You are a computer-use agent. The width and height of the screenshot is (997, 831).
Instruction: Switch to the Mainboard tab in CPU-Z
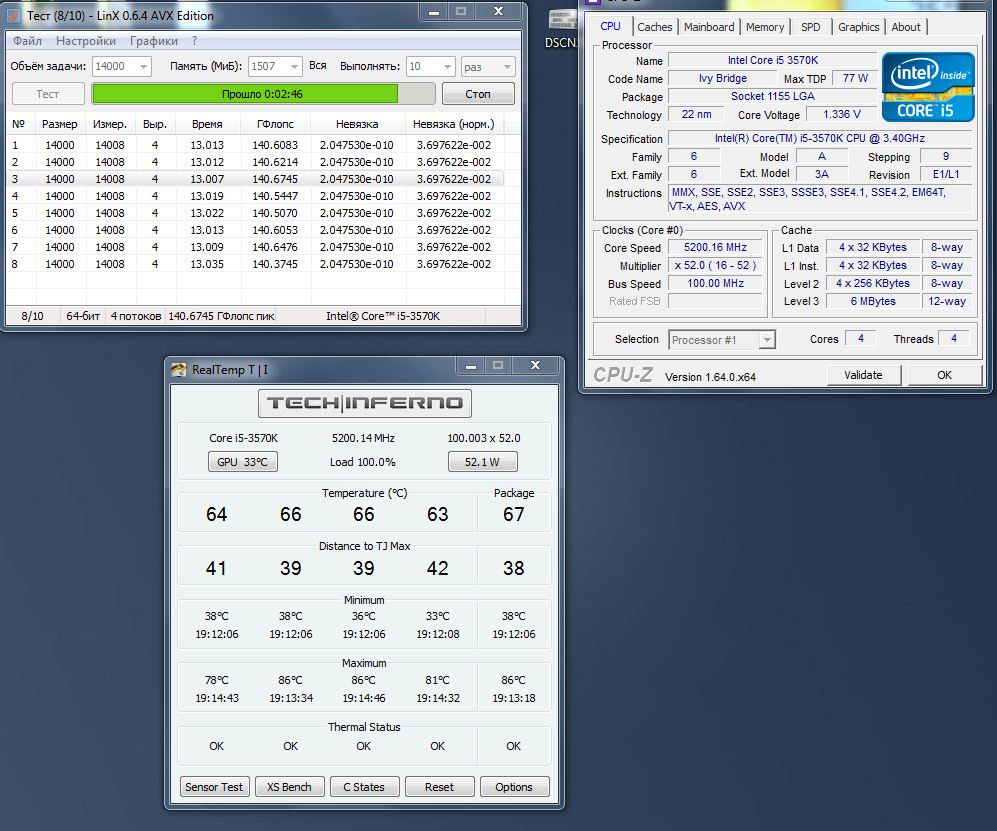coord(709,27)
